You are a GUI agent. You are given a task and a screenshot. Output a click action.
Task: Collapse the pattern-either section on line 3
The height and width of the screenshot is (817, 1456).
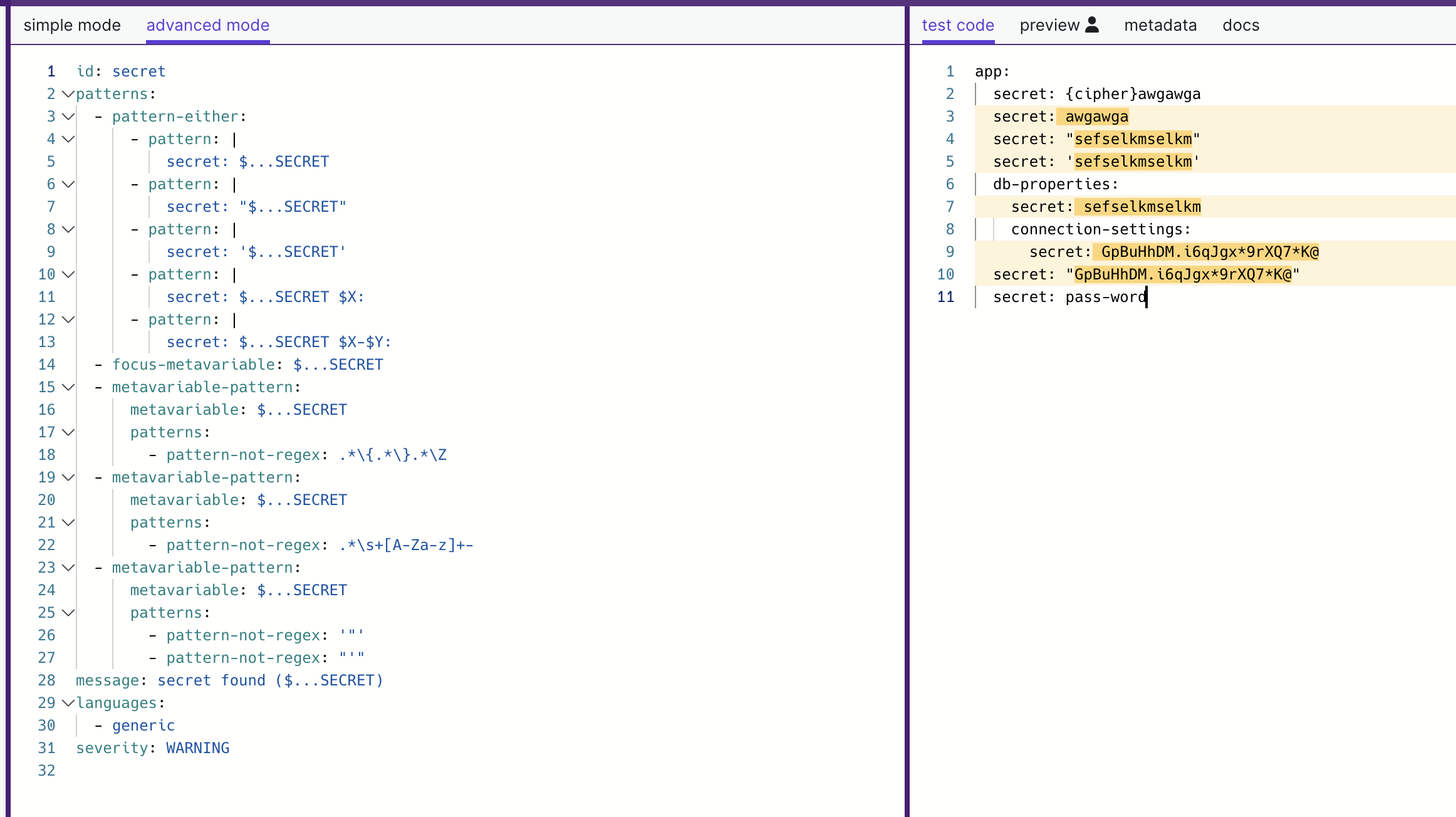coord(68,116)
